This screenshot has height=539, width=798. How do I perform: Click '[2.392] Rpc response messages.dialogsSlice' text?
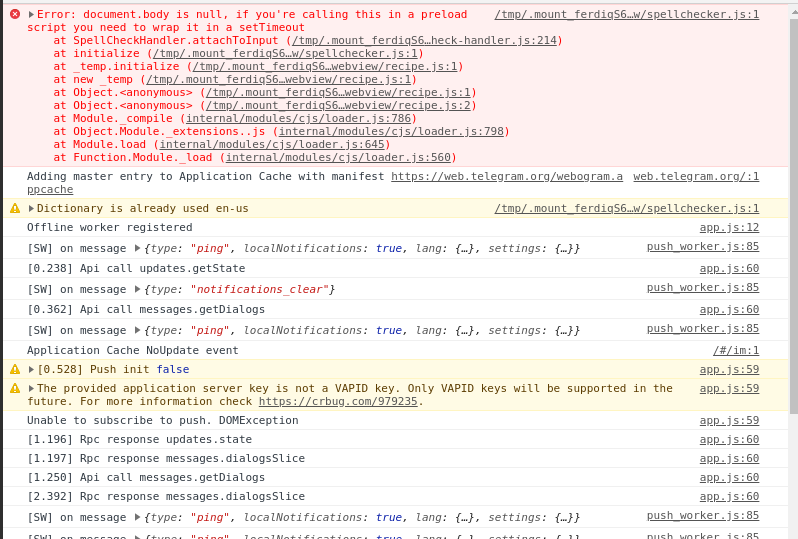pos(166,496)
